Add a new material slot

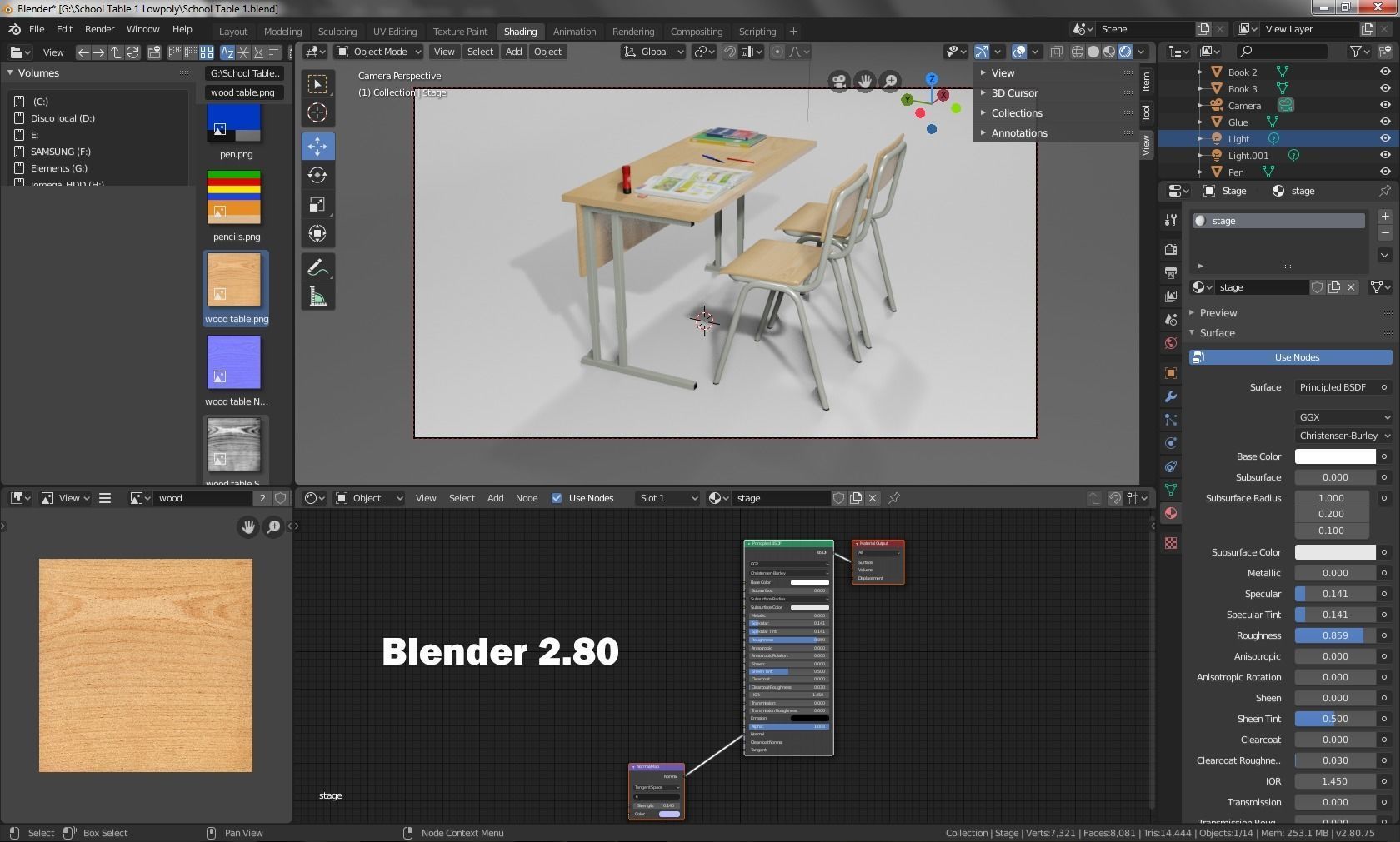1385,217
